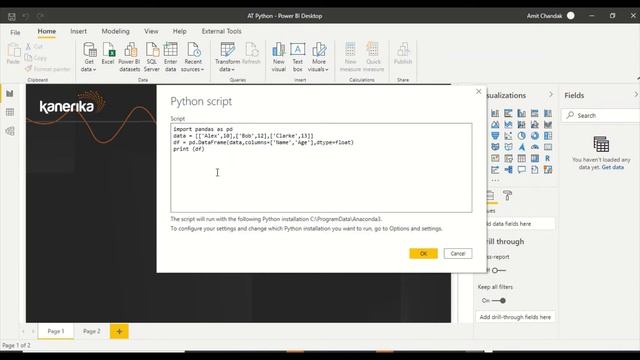This screenshot has height=360, width=640.
Task: Select the Card visual
Action: click(548, 147)
